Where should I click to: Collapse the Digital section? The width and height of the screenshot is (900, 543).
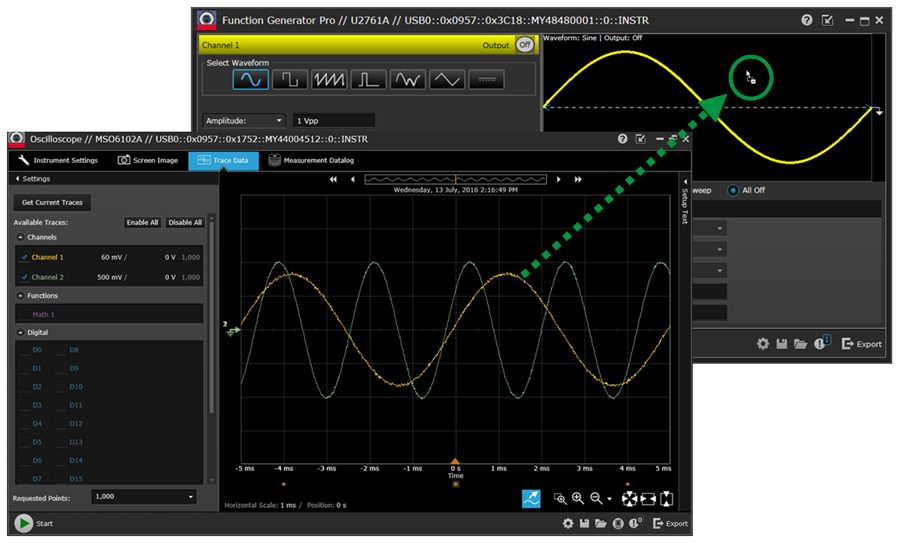[21, 332]
